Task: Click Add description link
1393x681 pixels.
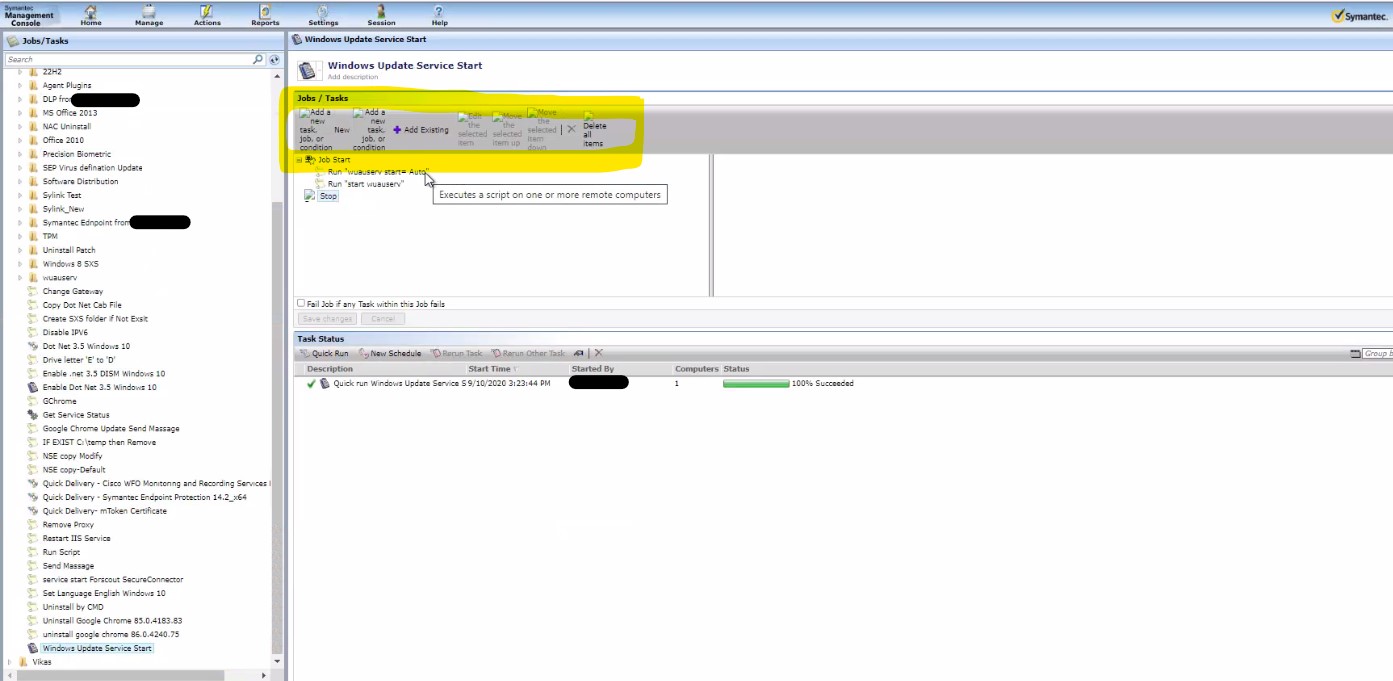Action: pos(353,77)
